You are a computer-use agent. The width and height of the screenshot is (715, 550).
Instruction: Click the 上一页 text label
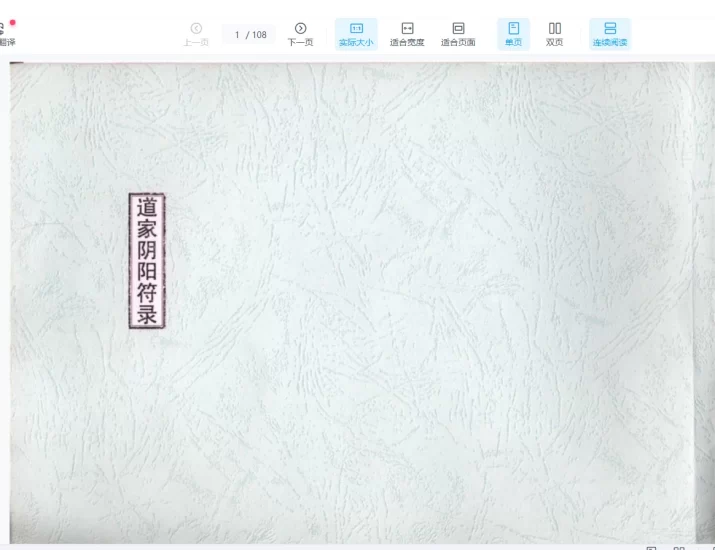pos(196,43)
